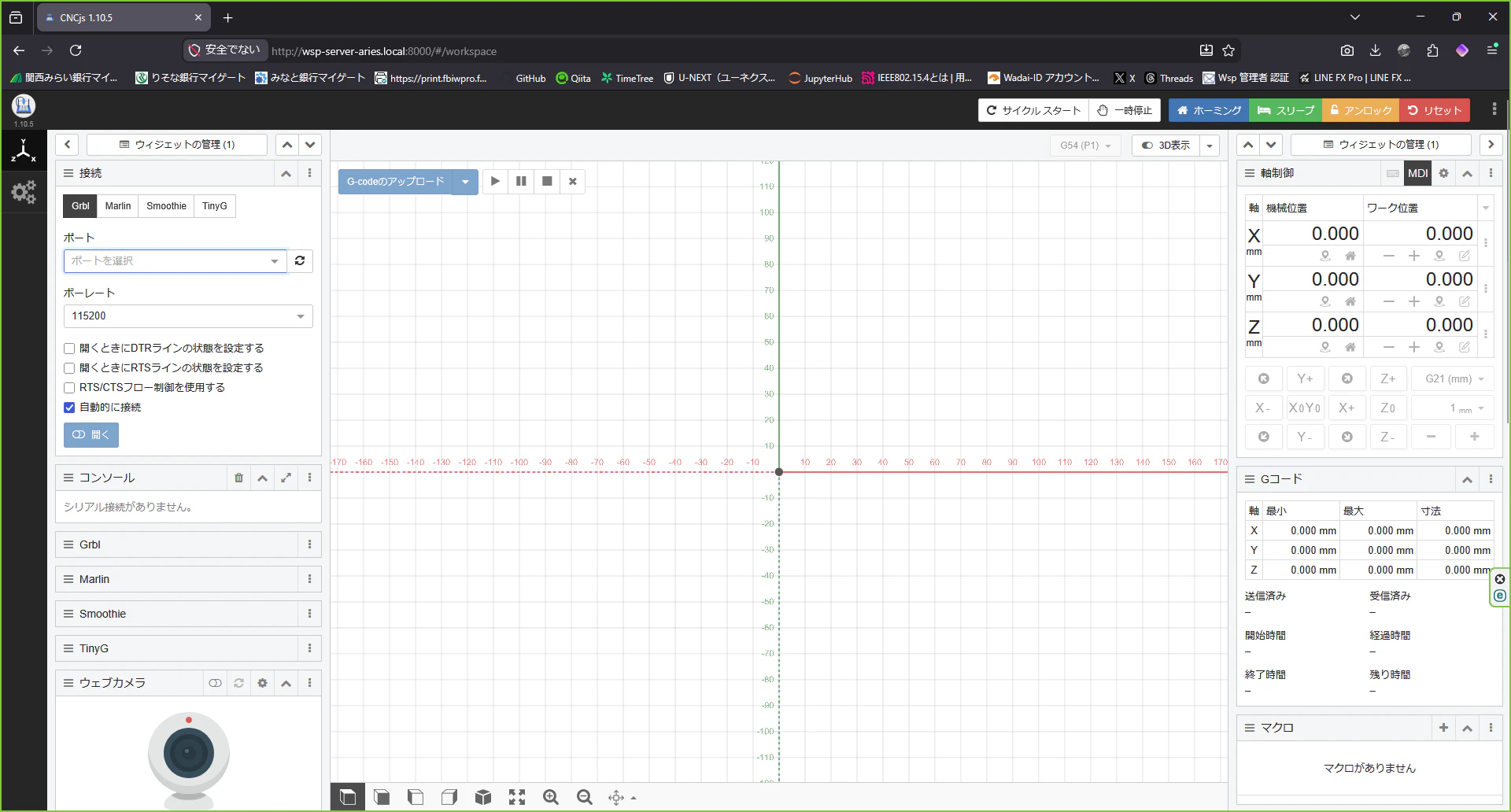Clear the console with trash icon
1511x812 pixels.
[239, 478]
